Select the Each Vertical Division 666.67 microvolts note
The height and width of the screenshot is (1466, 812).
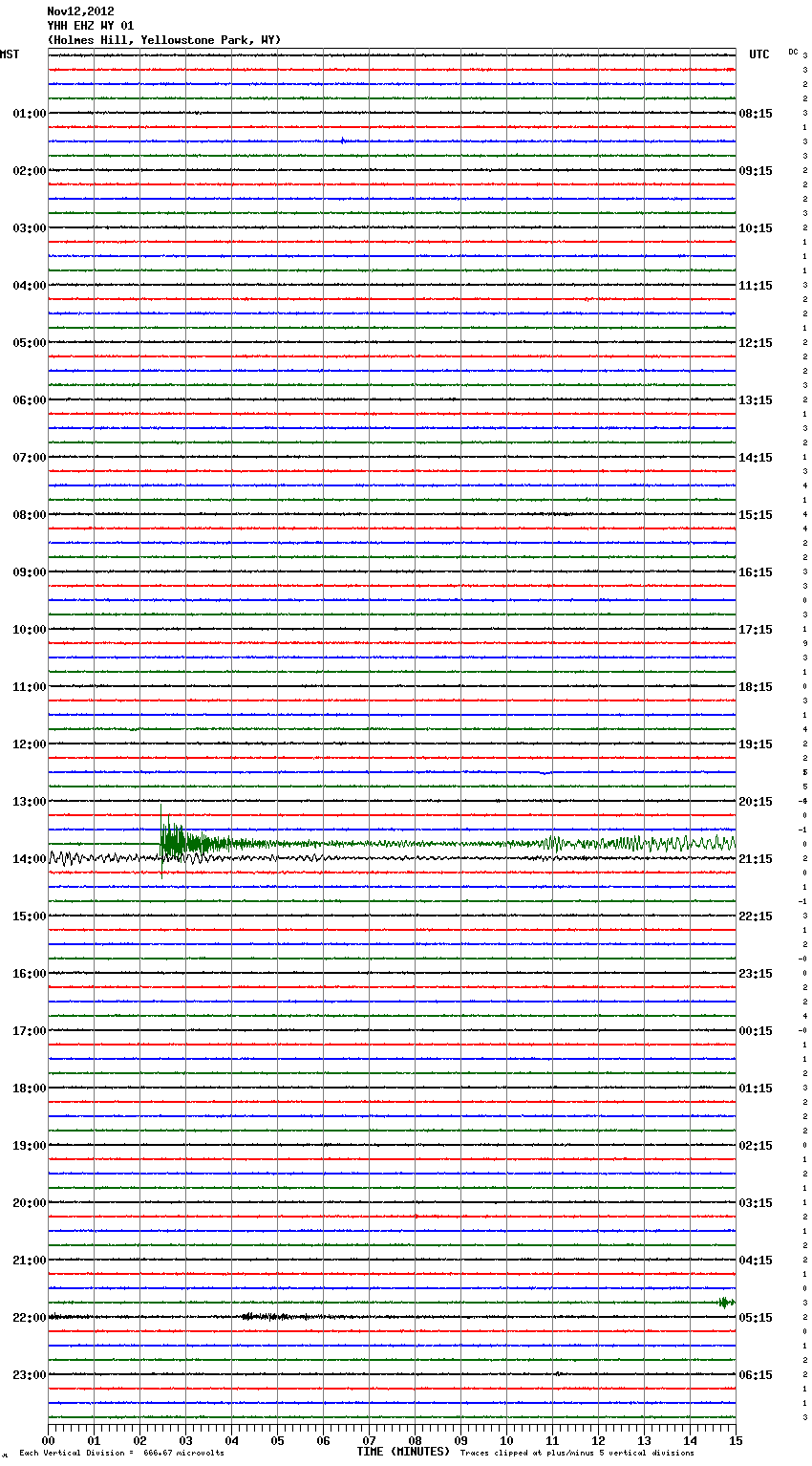(x=121, y=1453)
